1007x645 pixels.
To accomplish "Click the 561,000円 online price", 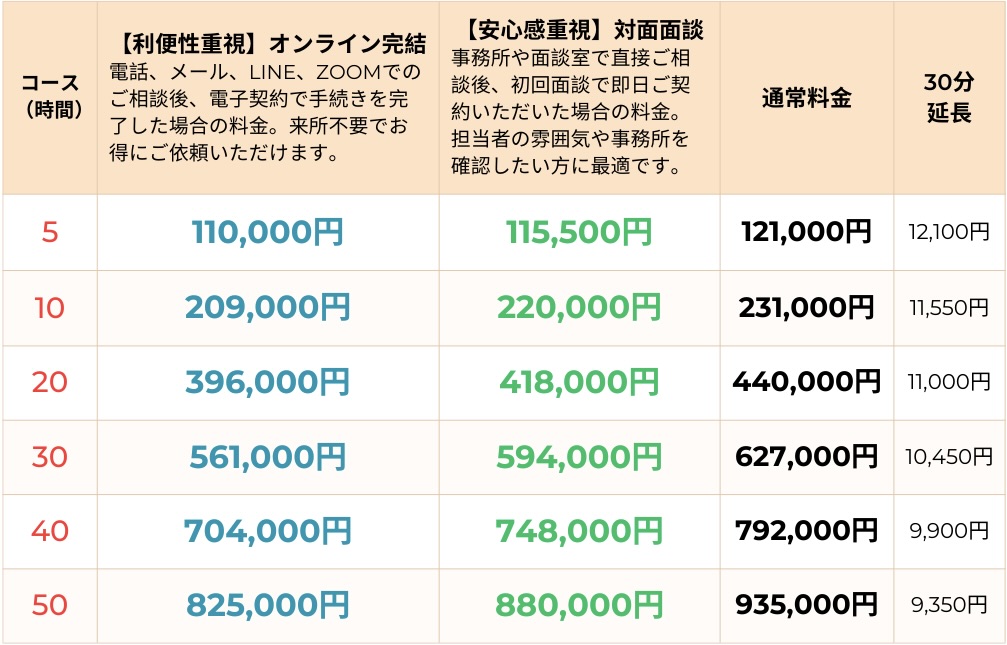I will pos(267,457).
